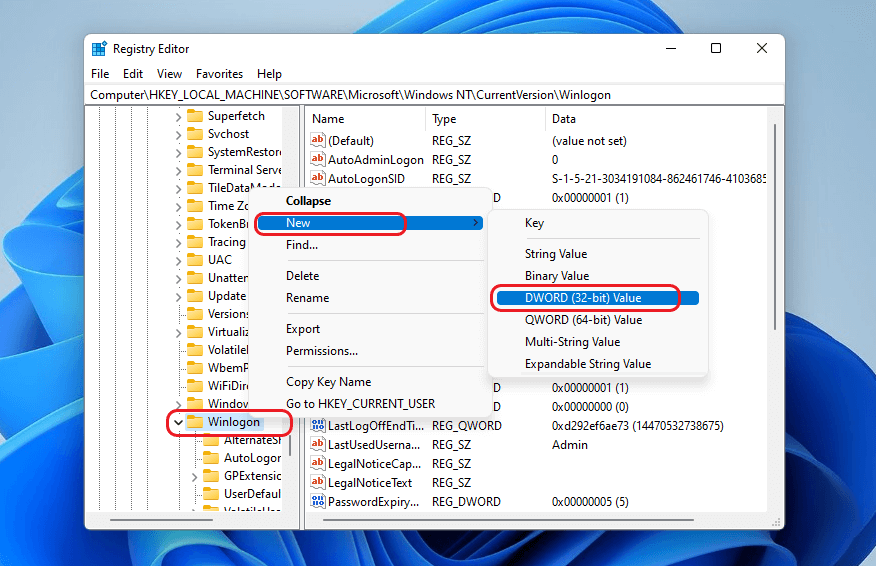Open the New submenu in context menu

pos(370,223)
